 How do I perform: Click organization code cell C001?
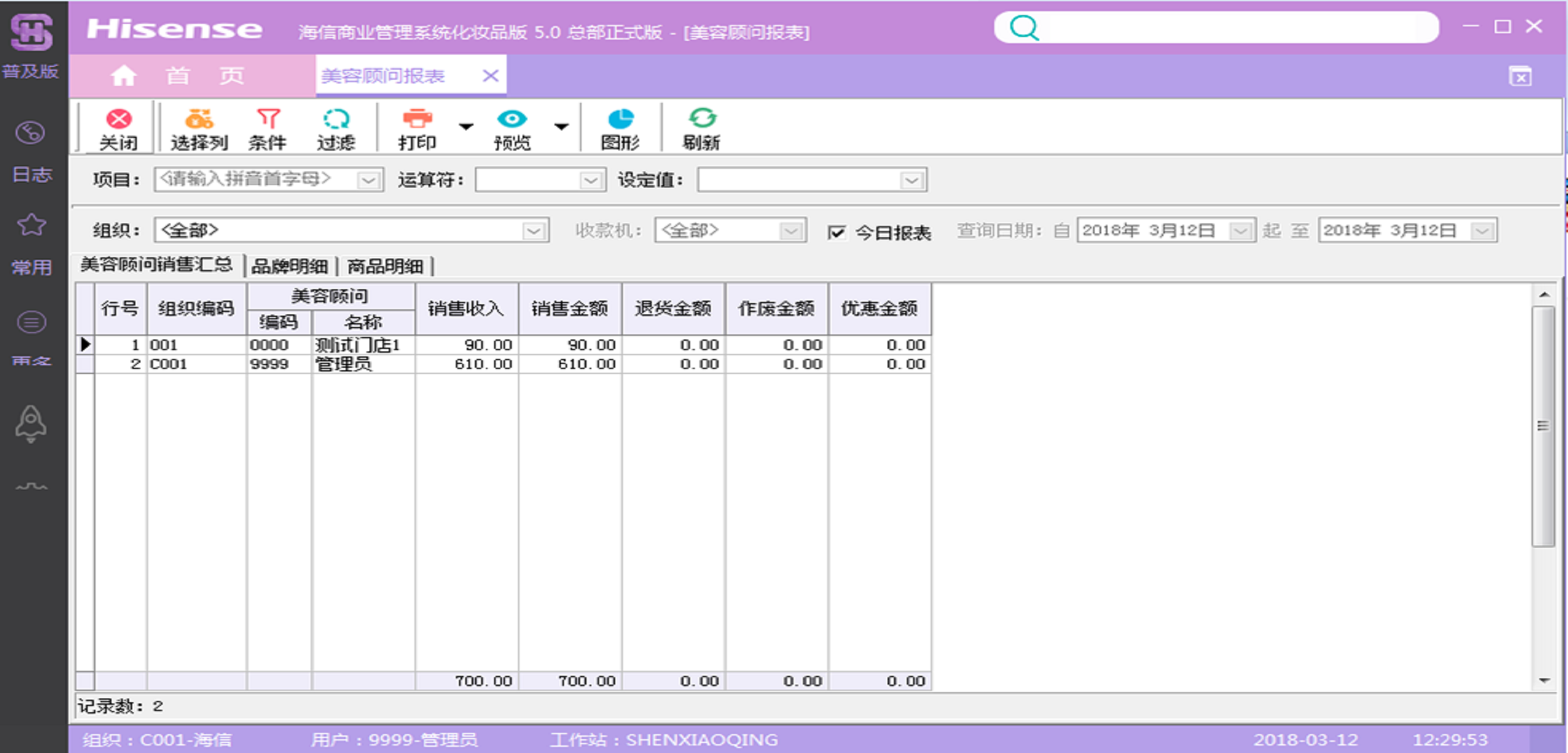point(196,364)
